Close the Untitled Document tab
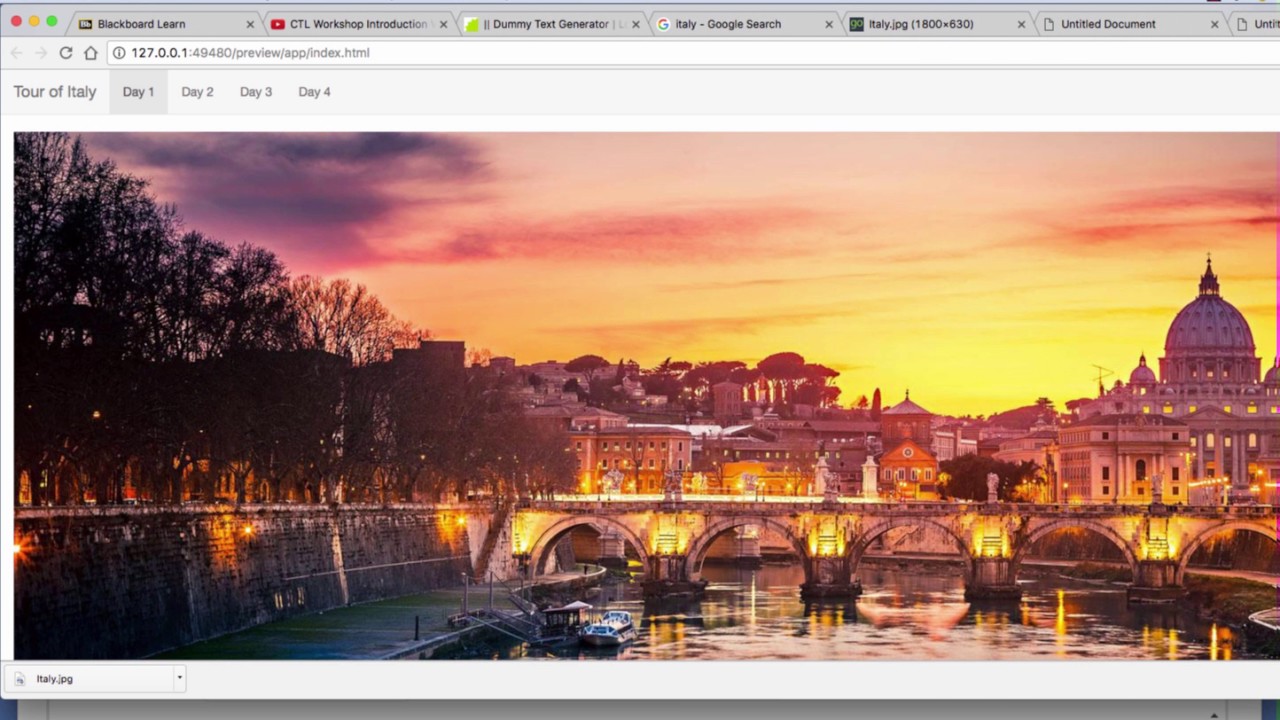Image resolution: width=1280 pixels, height=720 pixels. (x=1214, y=24)
